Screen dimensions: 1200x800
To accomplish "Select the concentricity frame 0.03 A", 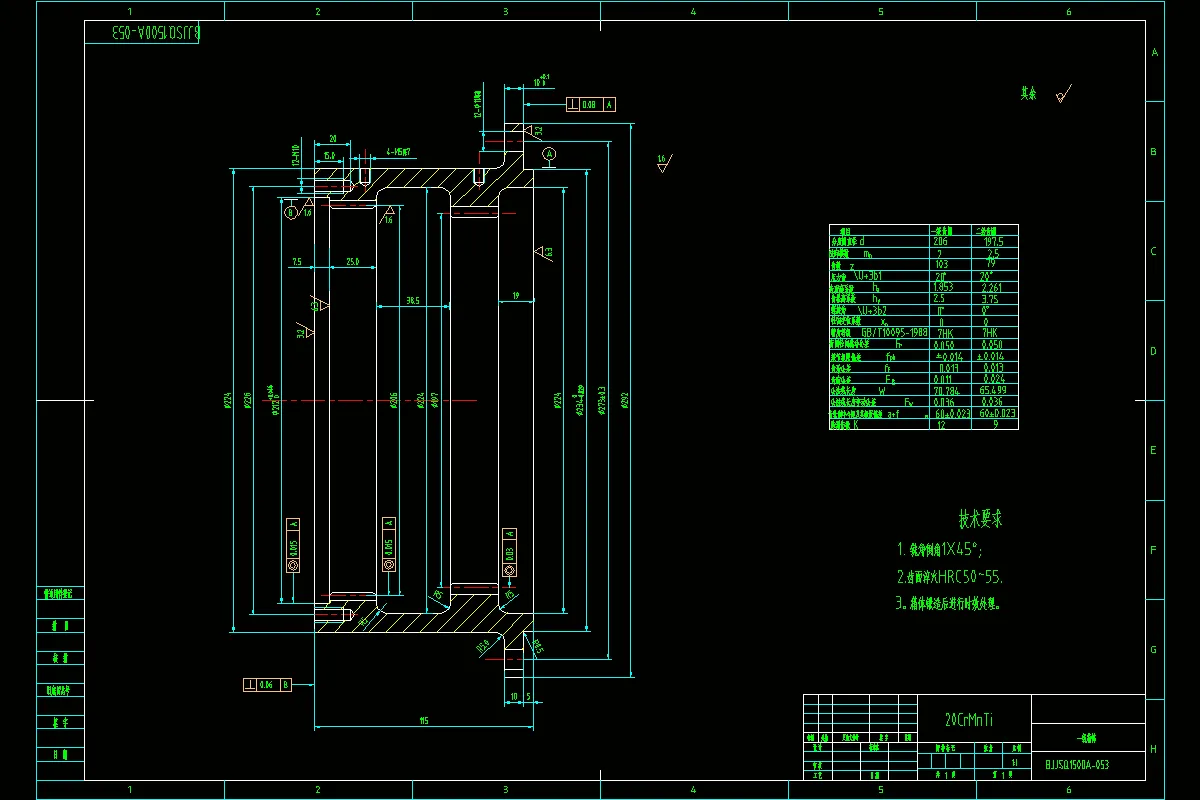I will [x=510, y=552].
